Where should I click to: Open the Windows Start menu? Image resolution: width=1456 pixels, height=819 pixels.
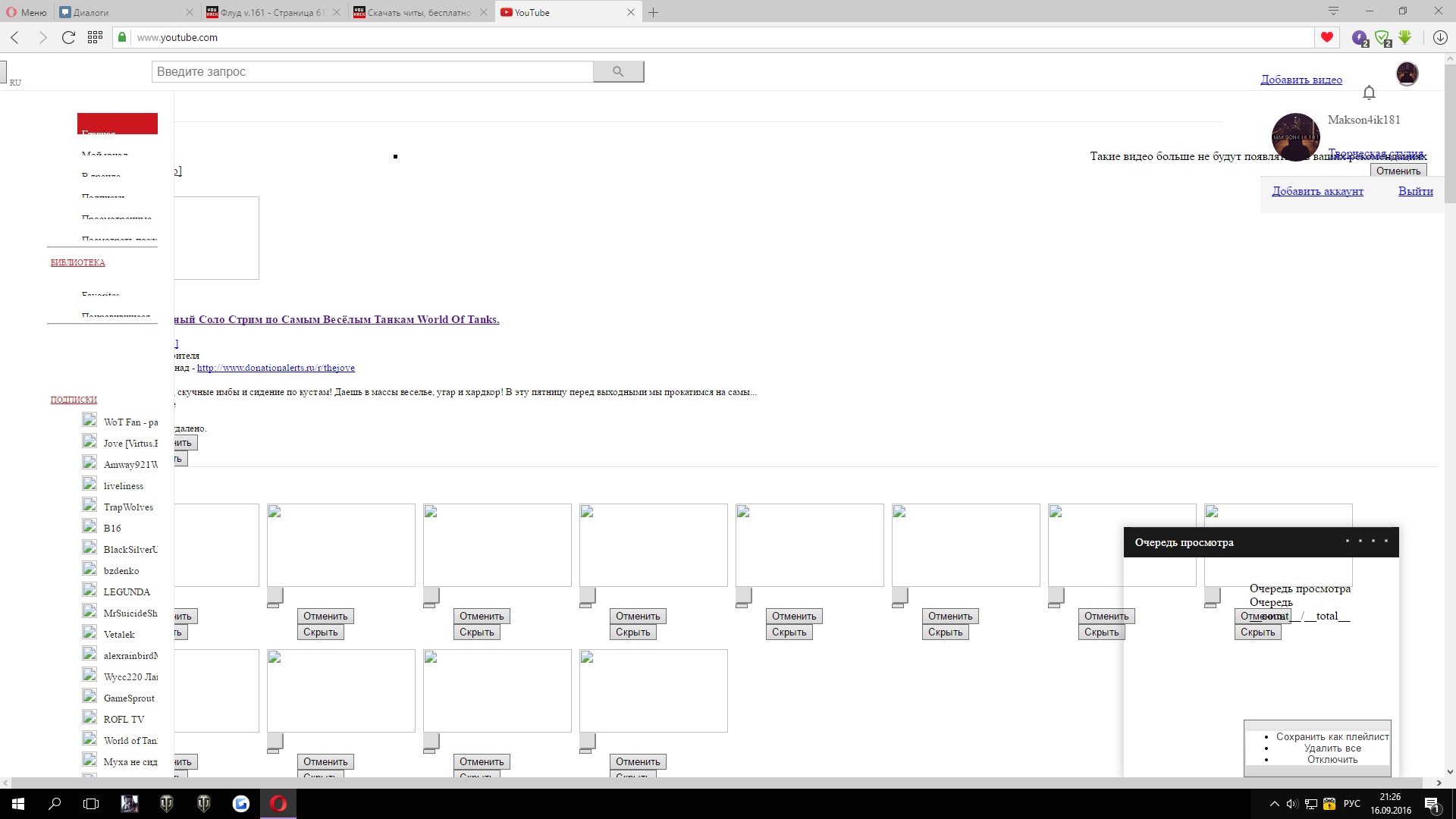pyautogui.click(x=18, y=804)
